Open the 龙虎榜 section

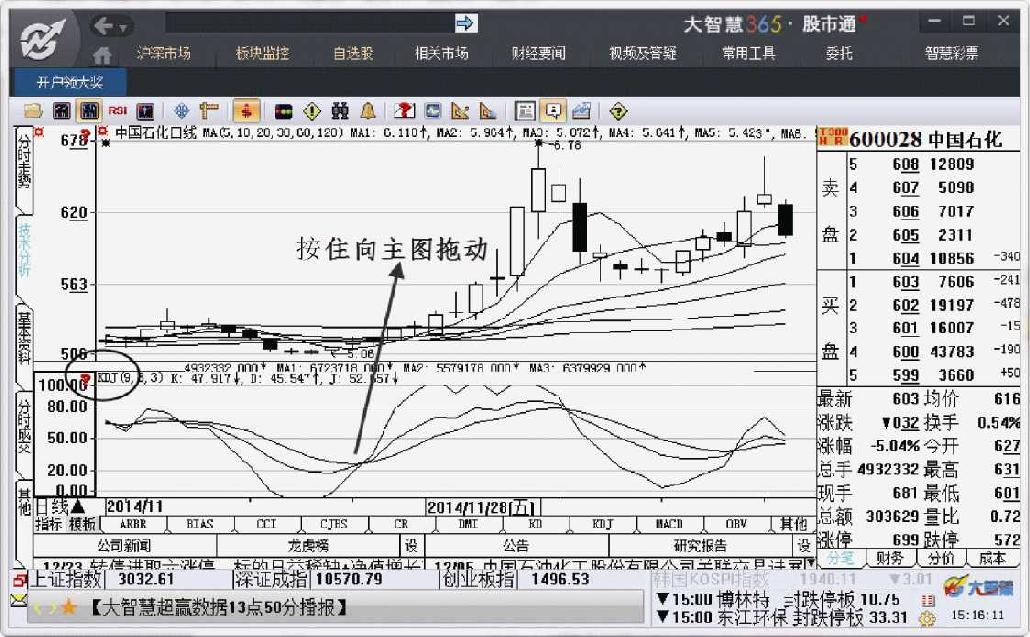coord(308,546)
